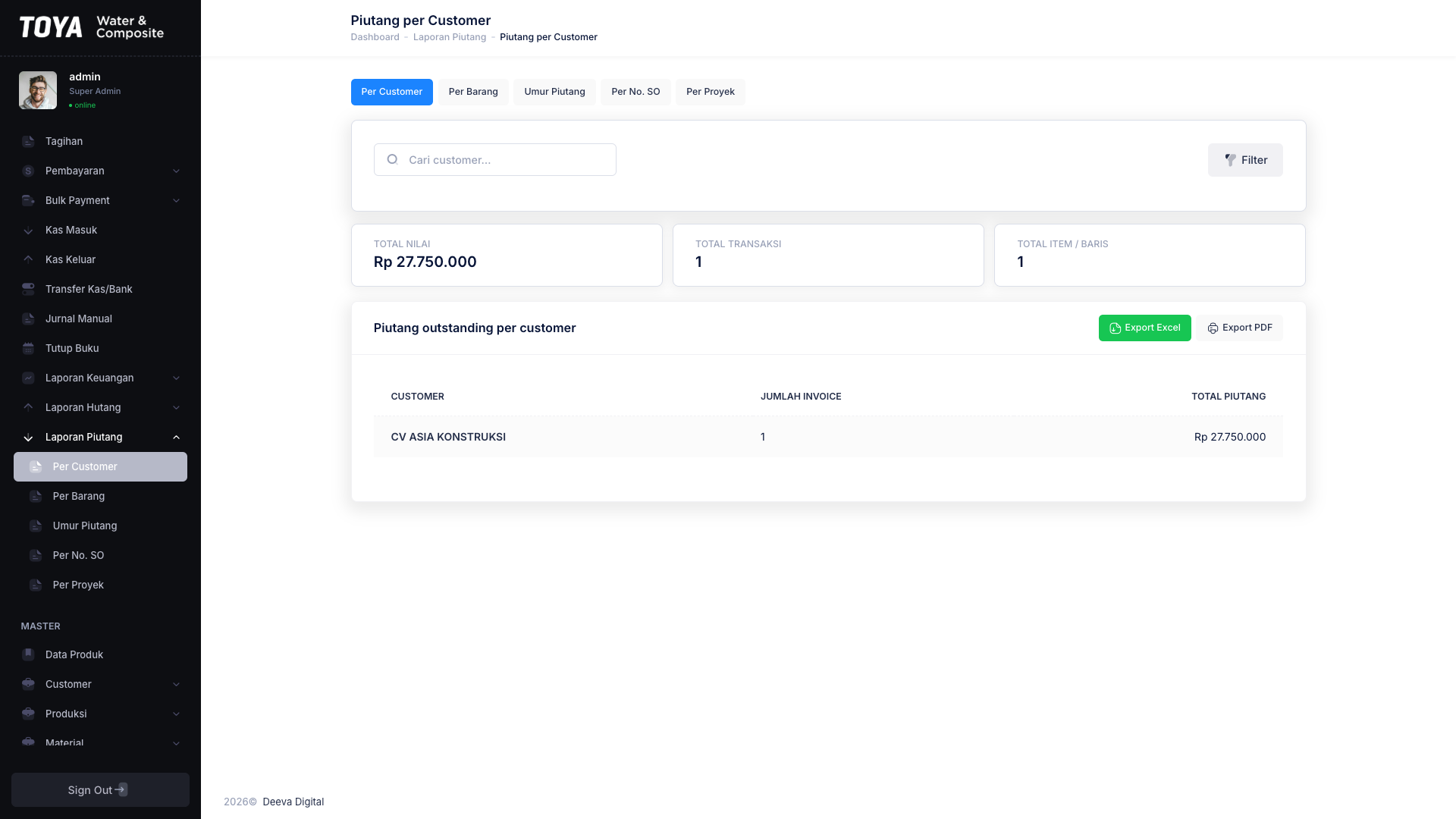The image size is (1456, 819).
Task: Go to Dashboard via breadcrumb
Action: (x=375, y=37)
